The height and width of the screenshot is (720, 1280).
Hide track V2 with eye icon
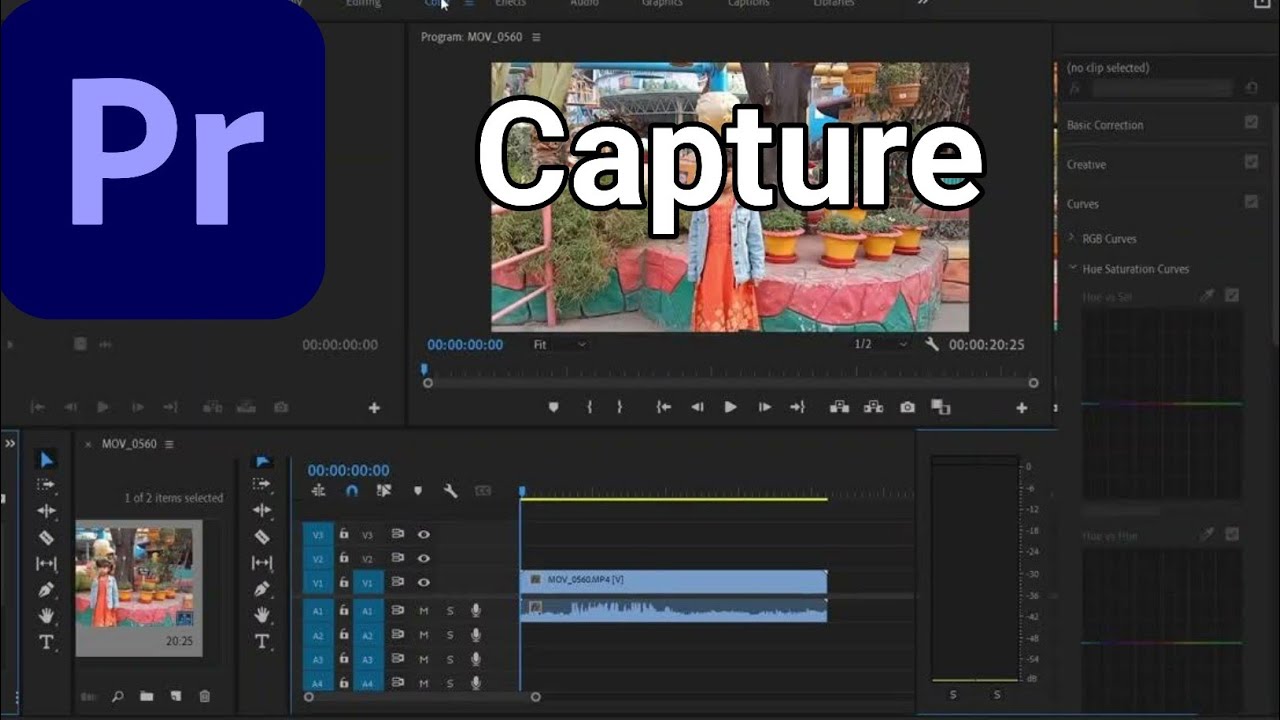tap(424, 558)
